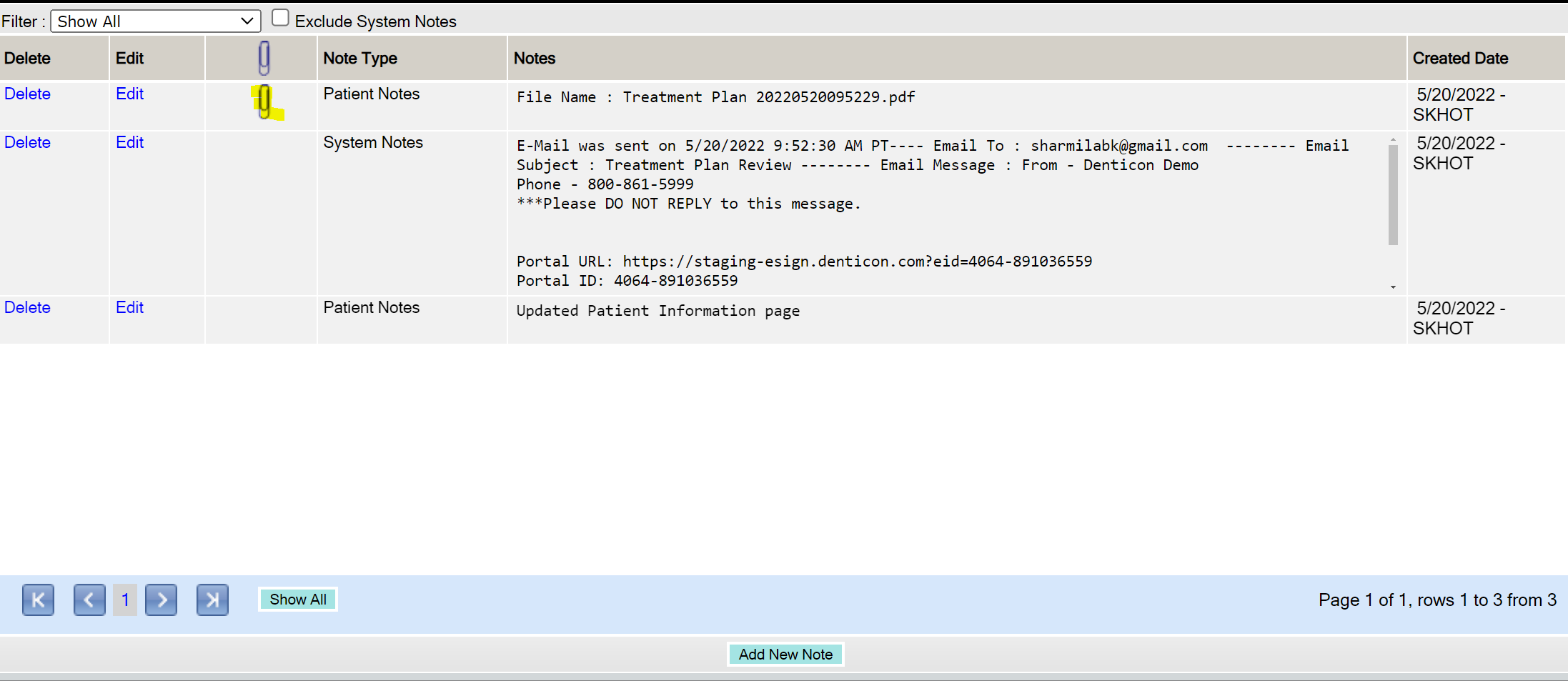The height and width of the screenshot is (681, 1568).
Task: Delete the Updated Patient Information note
Action: click(27, 307)
